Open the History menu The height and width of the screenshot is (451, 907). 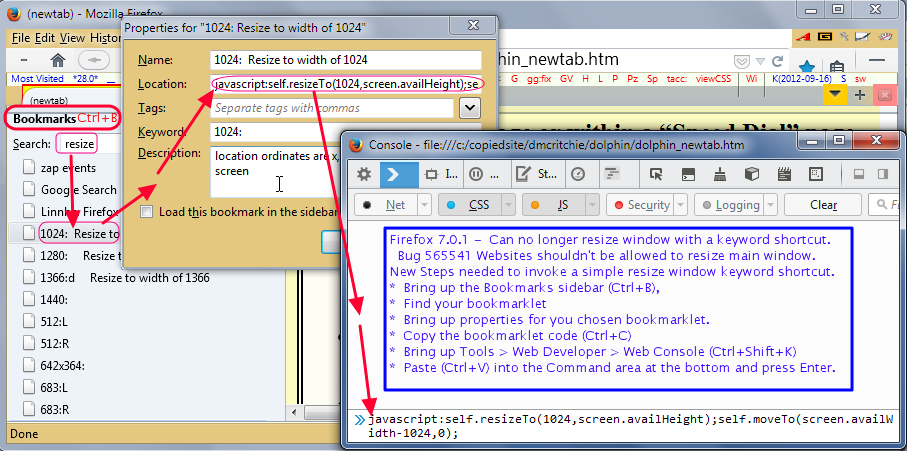tap(105, 38)
